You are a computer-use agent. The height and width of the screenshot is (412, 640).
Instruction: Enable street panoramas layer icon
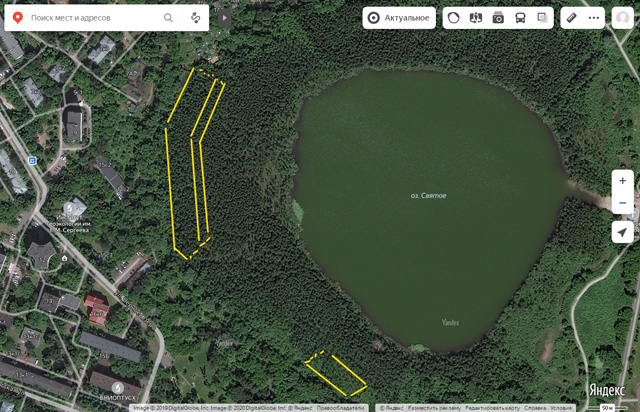[x=476, y=18]
